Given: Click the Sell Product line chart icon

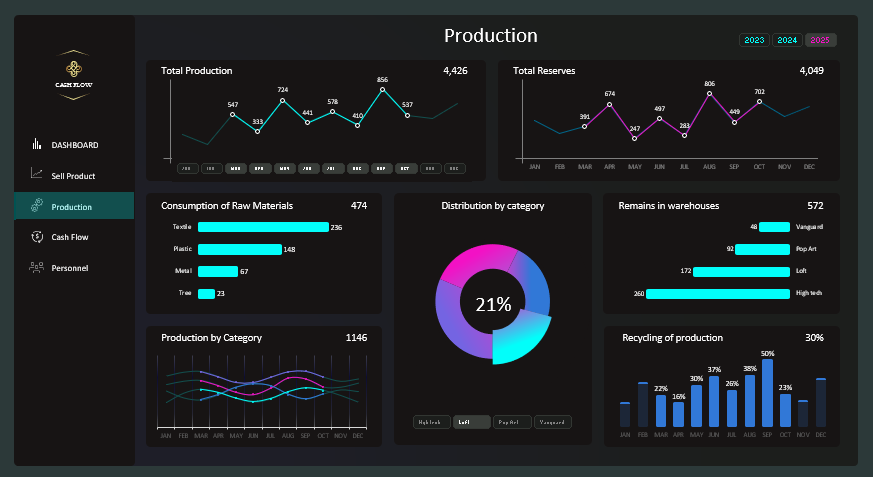Looking at the screenshot, I should point(36,175).
